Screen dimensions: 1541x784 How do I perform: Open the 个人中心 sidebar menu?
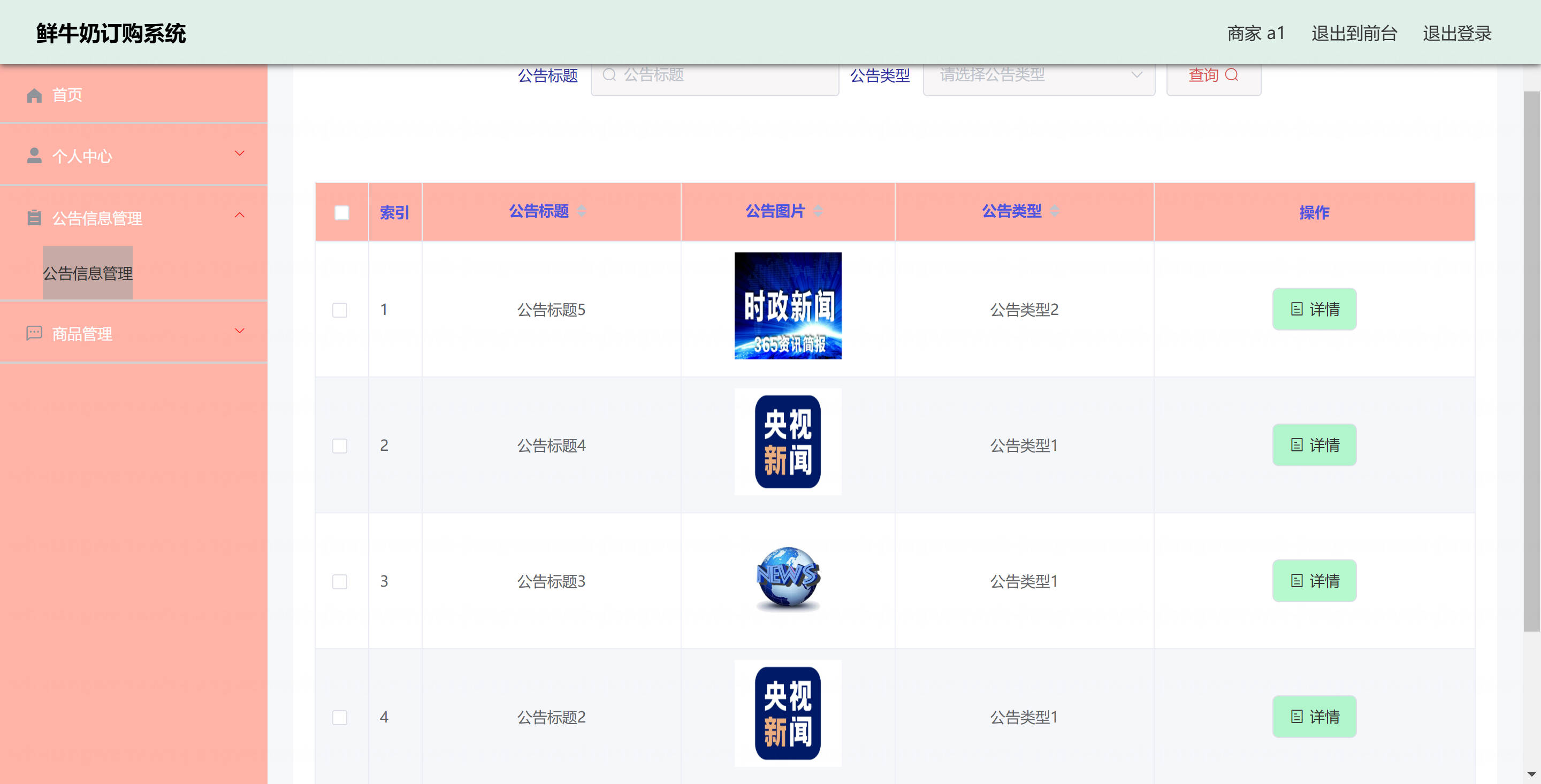(x=133, y=156)
